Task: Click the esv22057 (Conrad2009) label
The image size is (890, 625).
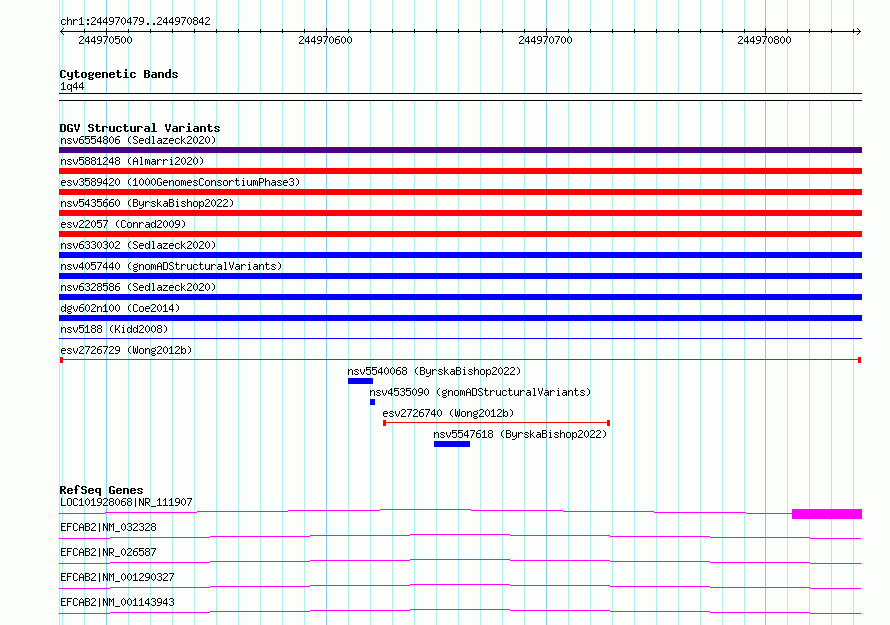Action: [x=123, y=224]
